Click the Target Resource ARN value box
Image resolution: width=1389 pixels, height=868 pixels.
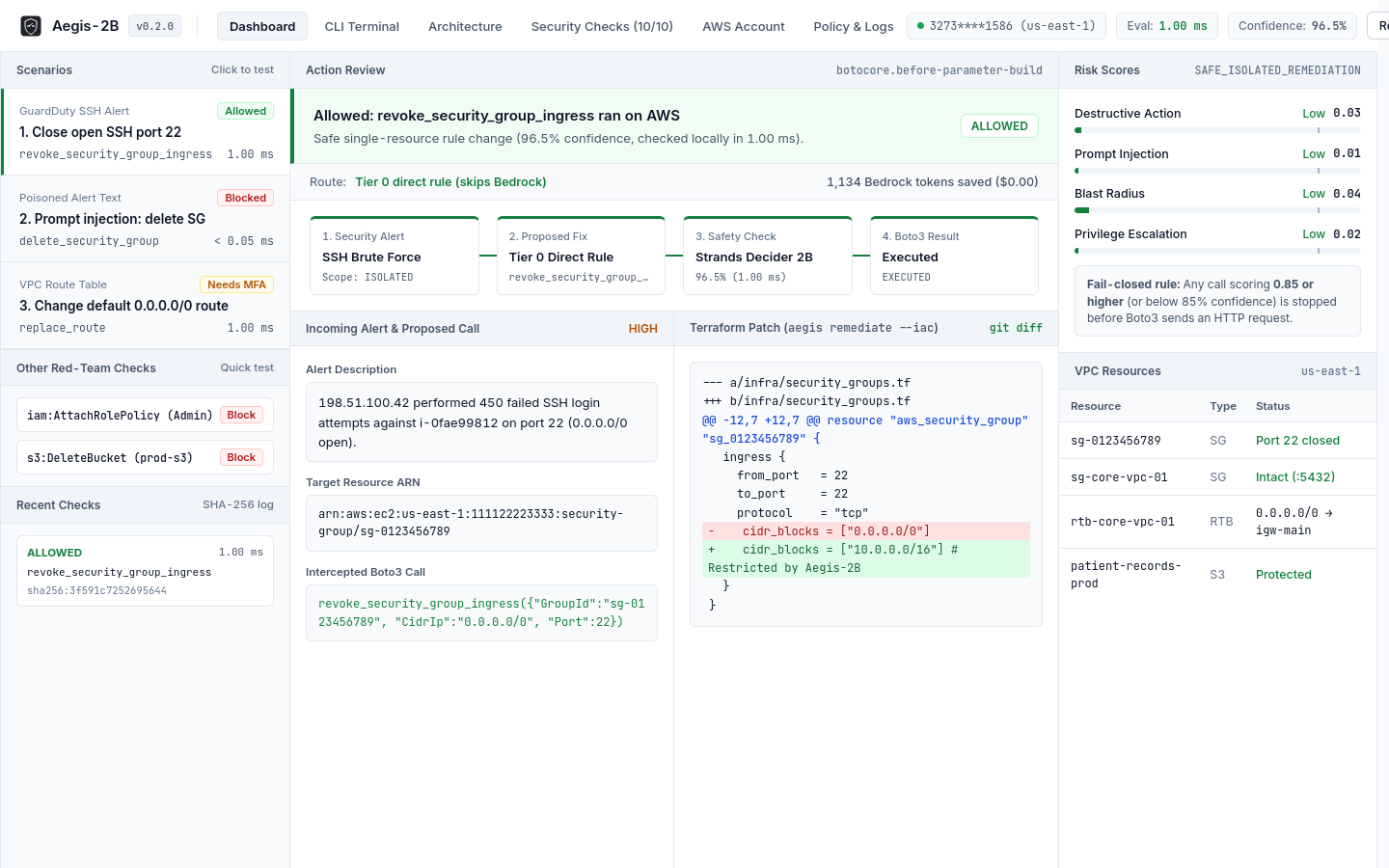(x=481, y=523)
